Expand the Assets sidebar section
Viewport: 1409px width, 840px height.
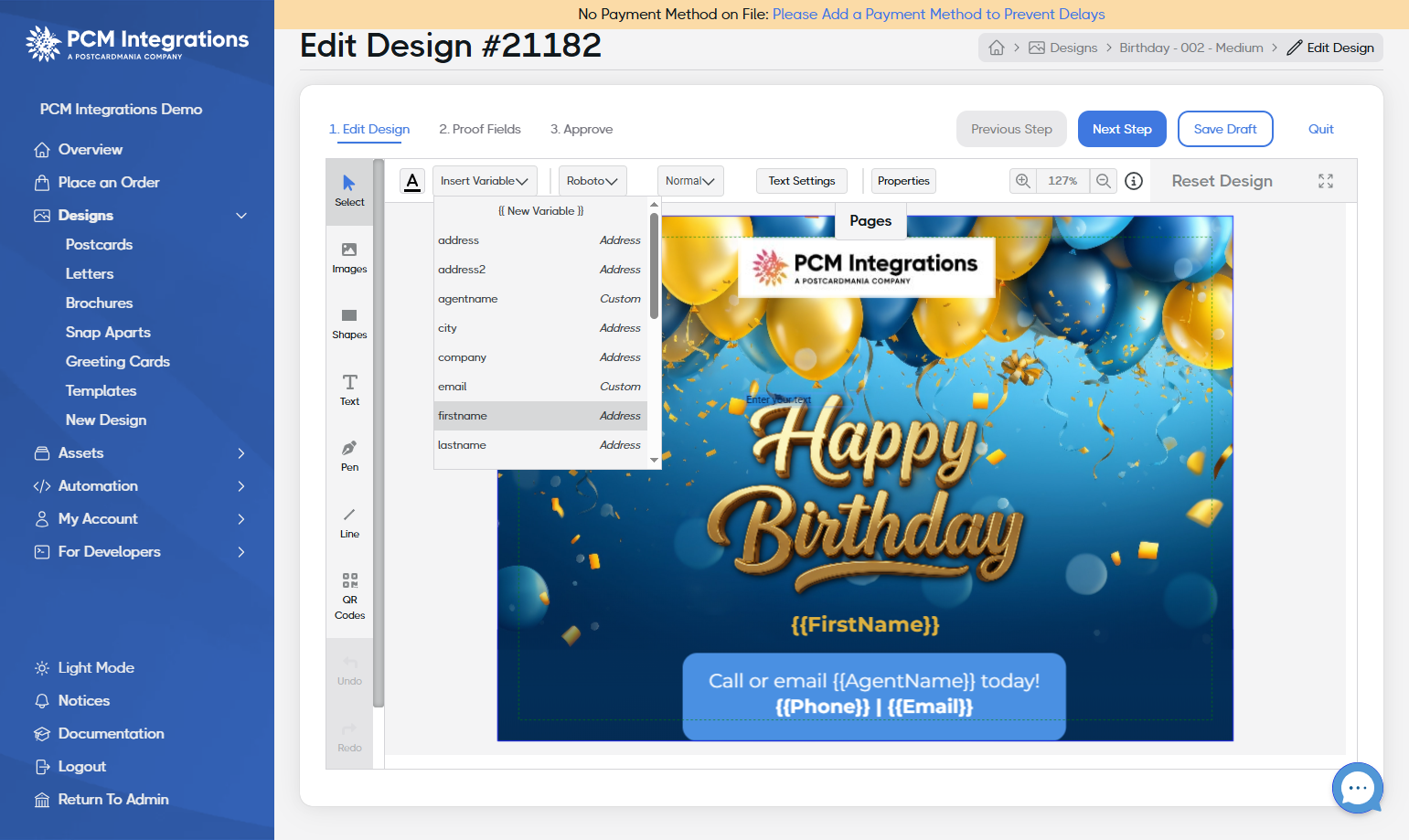click(x=241, y=453)
